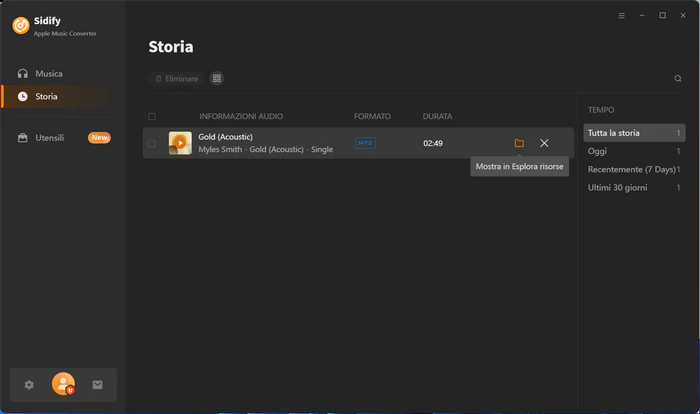Viewport: 700px width, 414px height.
Task: Open the history search magnifier icon
Action: [678, 79]
